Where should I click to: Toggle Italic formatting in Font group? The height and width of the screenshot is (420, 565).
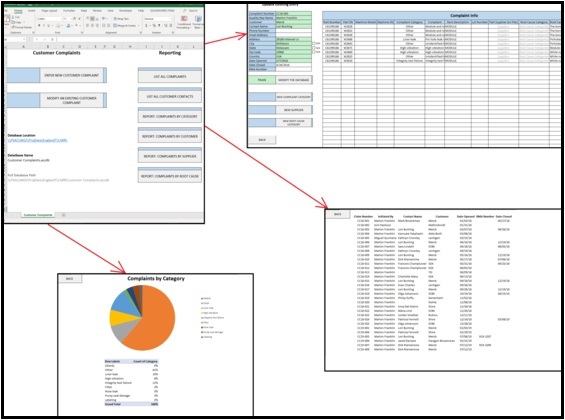[x=44, y=26]
